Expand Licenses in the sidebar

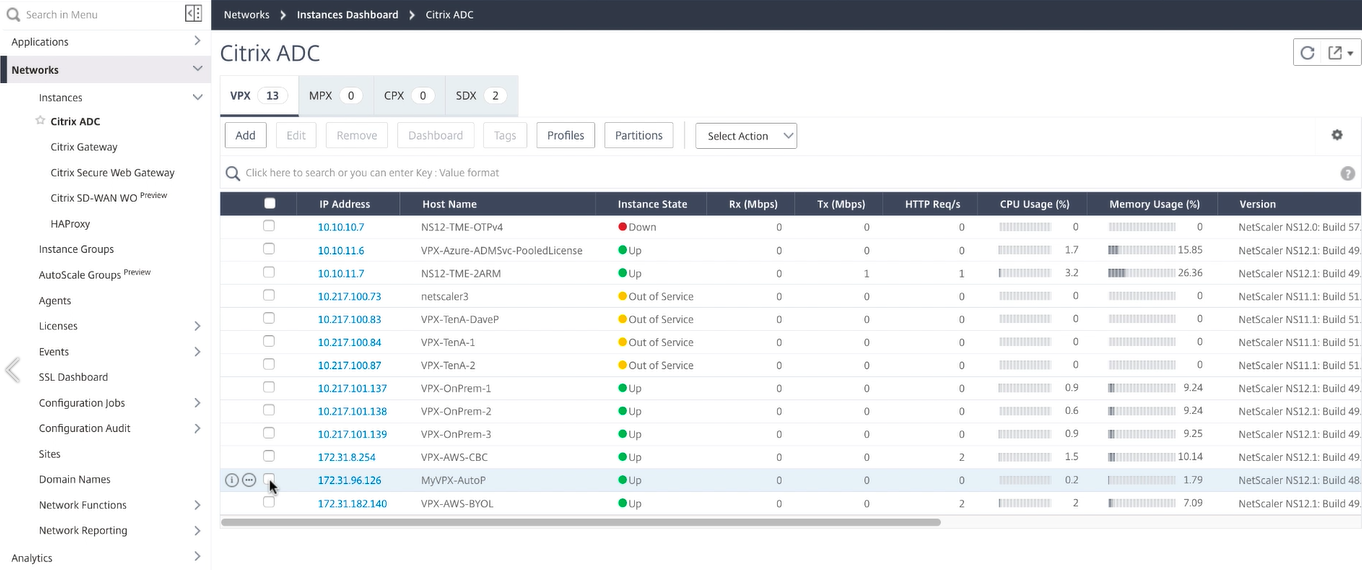[x=197, y=326]
